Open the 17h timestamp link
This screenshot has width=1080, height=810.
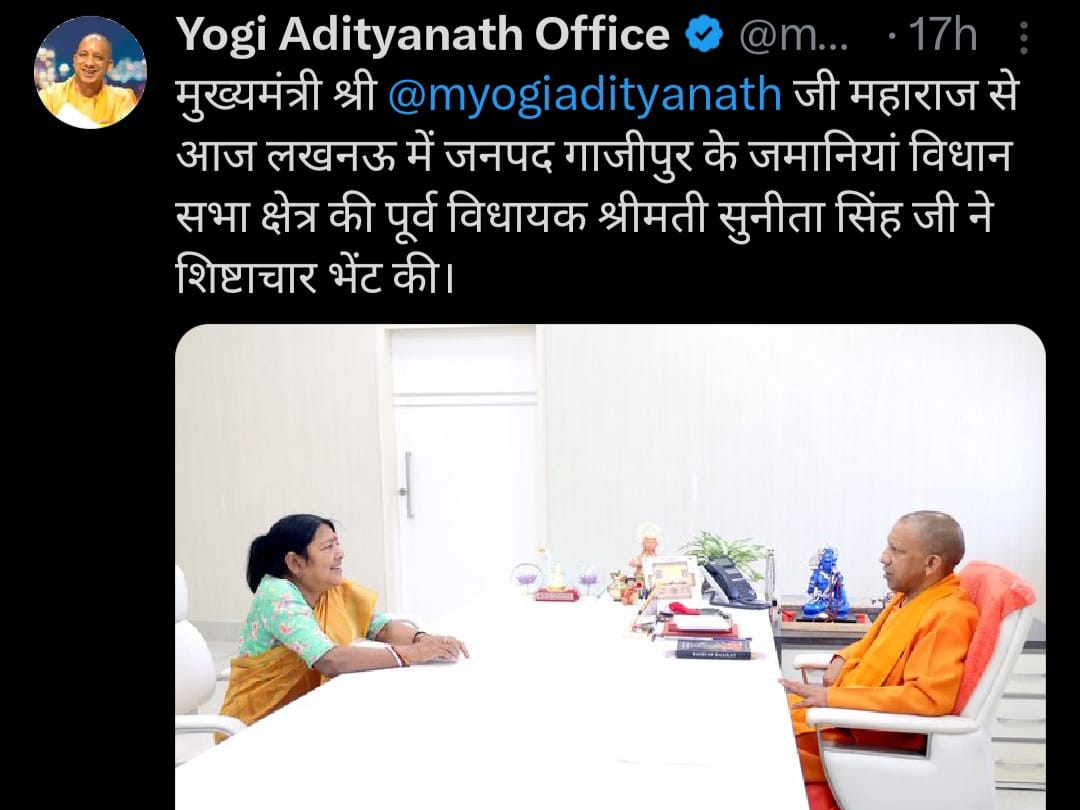(x=942, y=36)
